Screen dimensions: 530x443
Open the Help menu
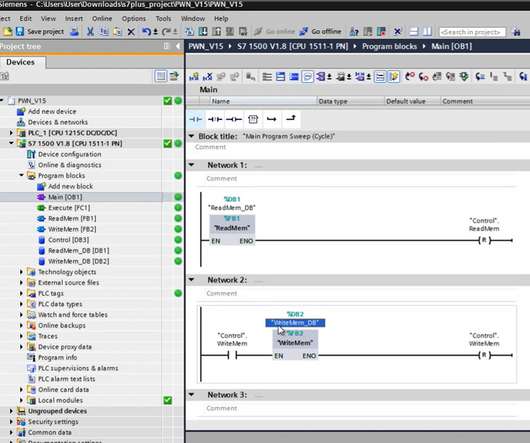pyautogui.click(x=221, y=19)
